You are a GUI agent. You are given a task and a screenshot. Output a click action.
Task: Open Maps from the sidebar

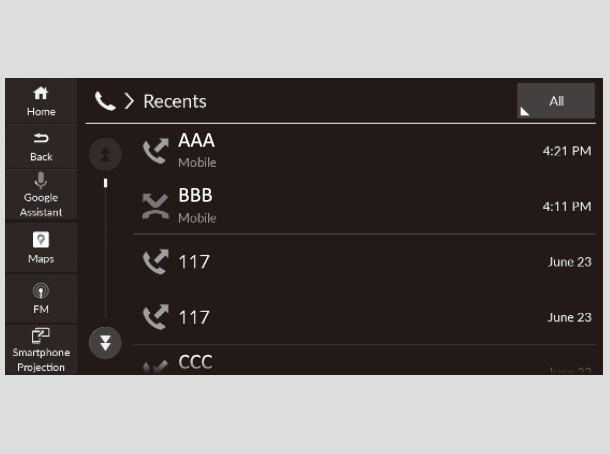coord(41,246)
